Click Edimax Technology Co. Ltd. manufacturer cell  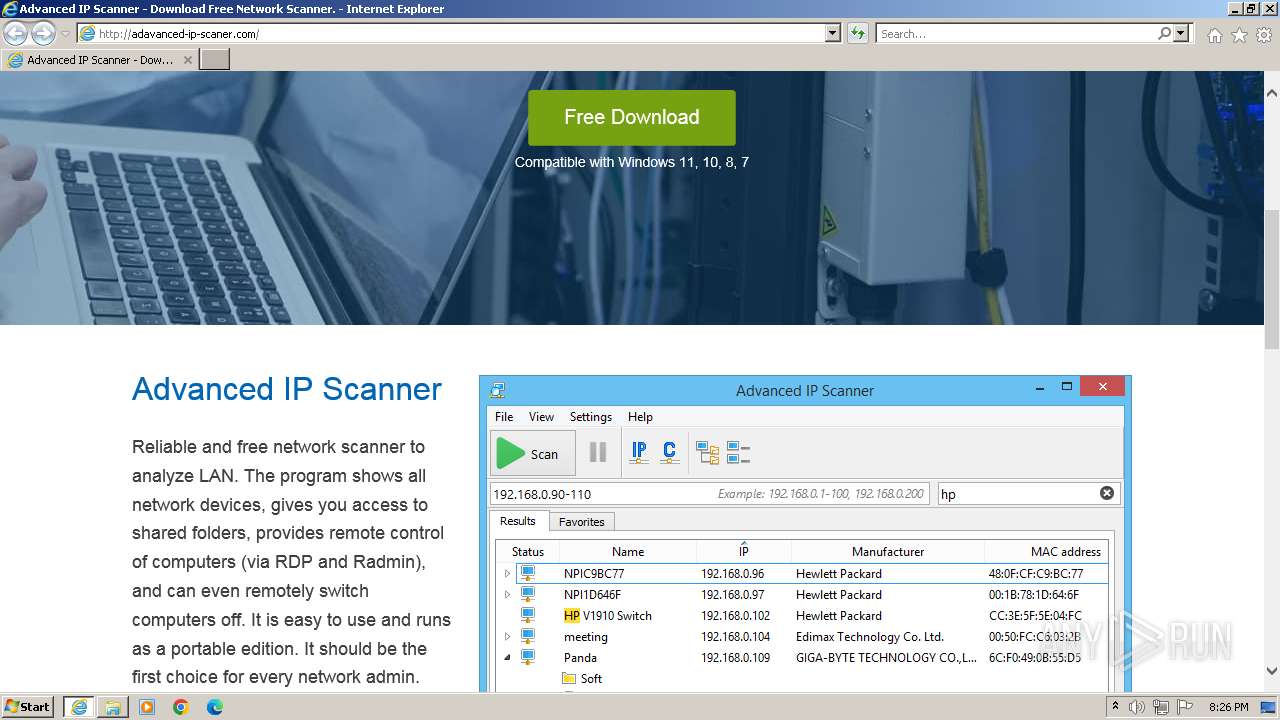point(870,637)
